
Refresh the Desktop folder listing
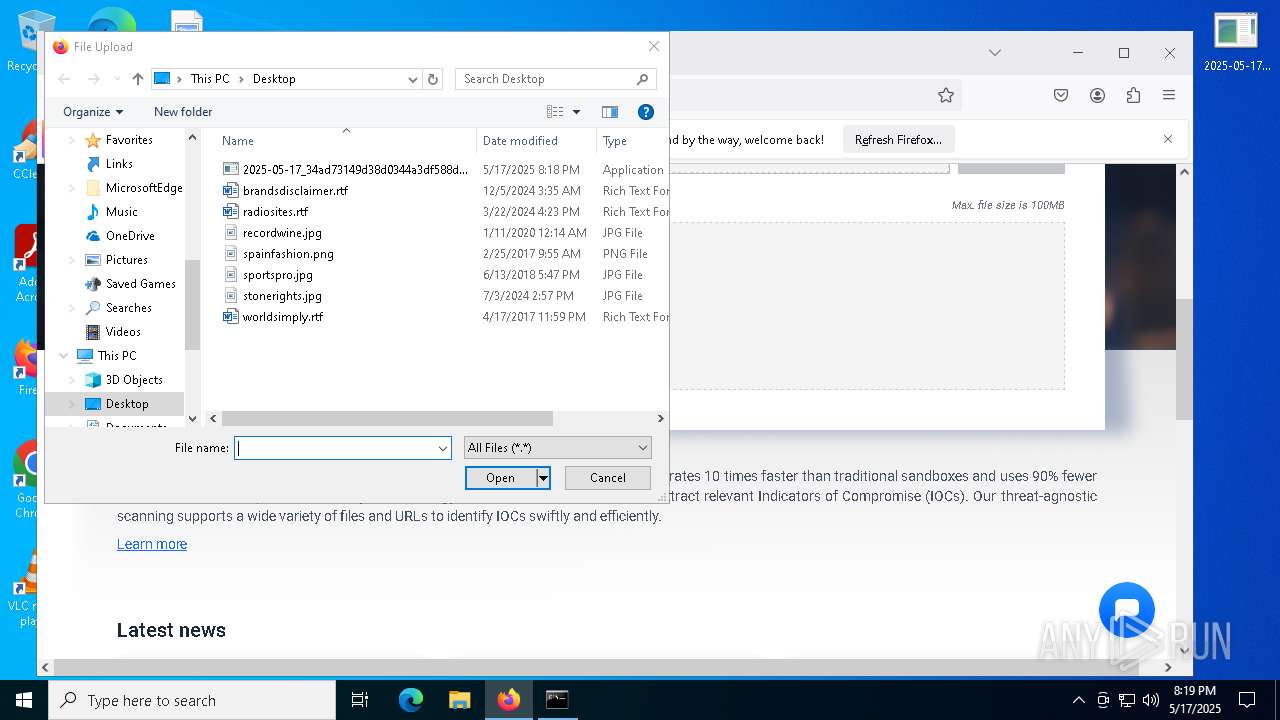(x=433, y=79)
